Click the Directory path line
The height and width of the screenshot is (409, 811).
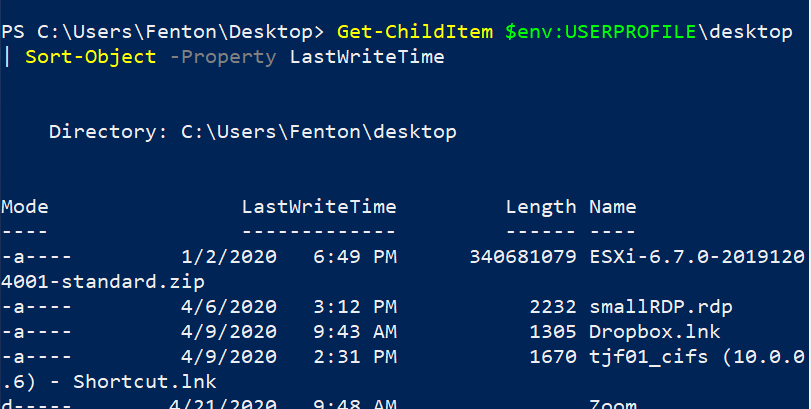tap(253, 132)
